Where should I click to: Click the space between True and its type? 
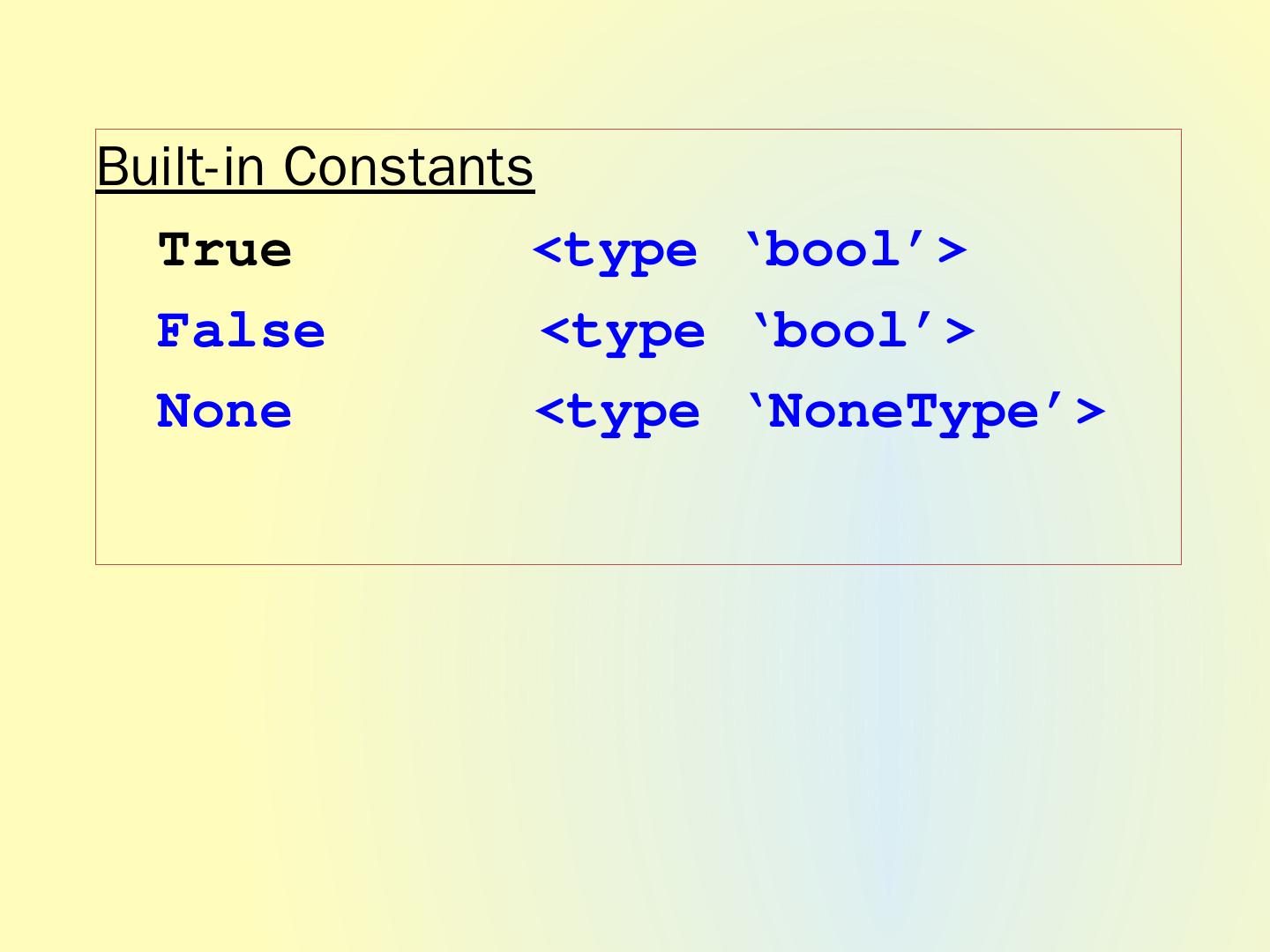pyautogui.click(x=412, y=250)
